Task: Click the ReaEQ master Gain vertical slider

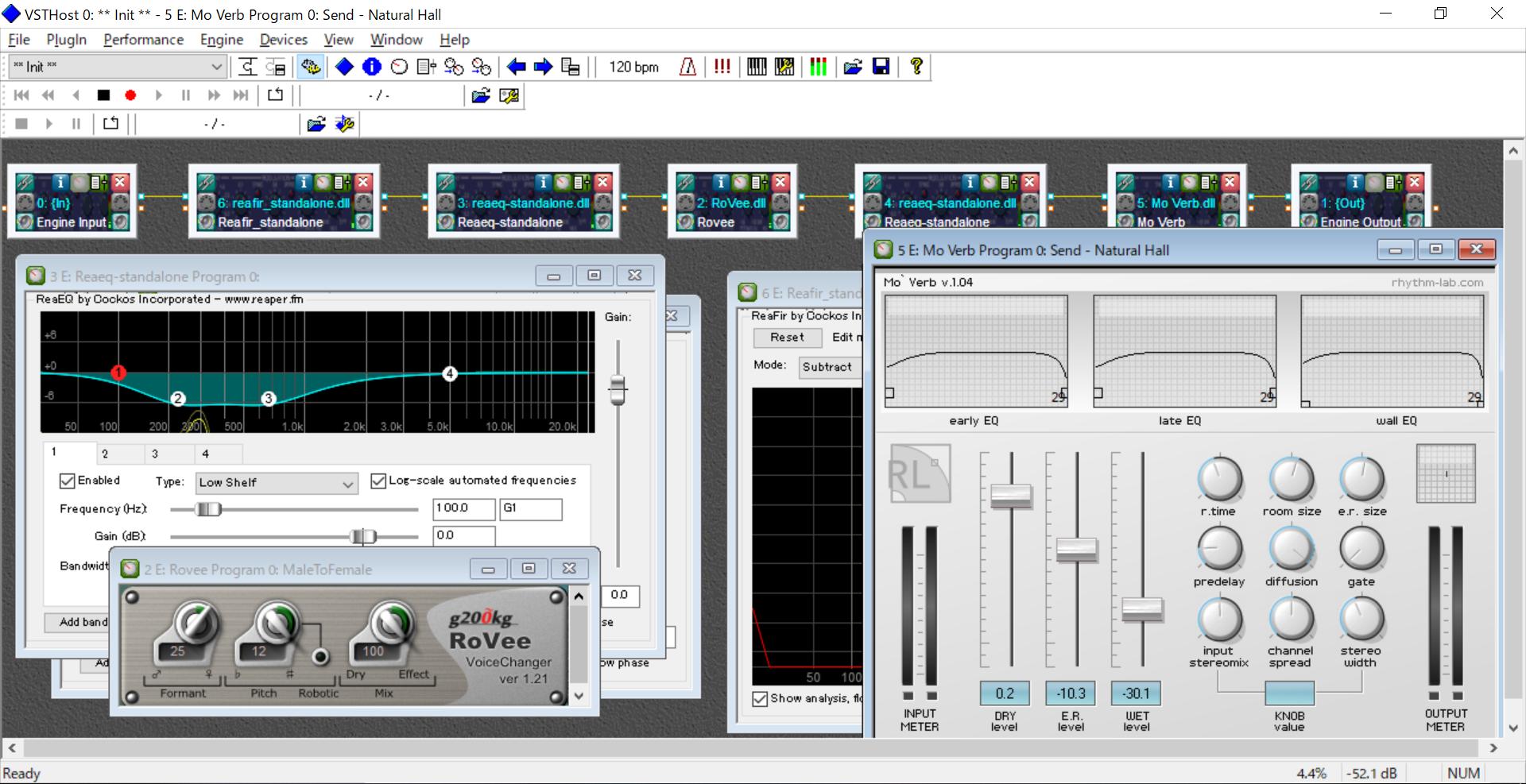Action: pos(618,390)
